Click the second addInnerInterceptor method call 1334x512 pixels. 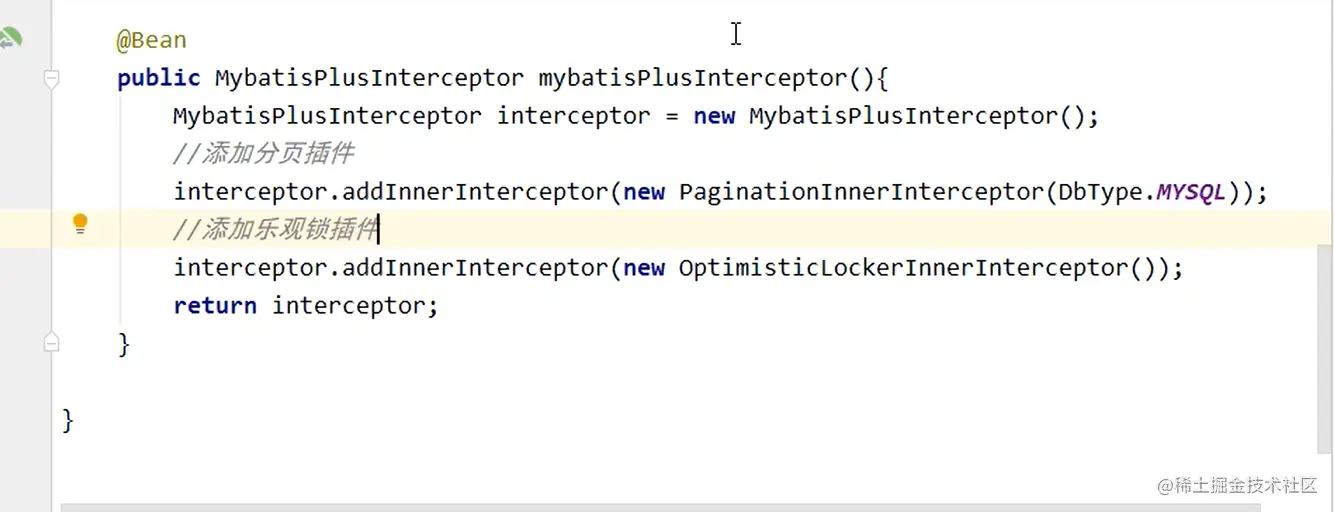[475, 268]
